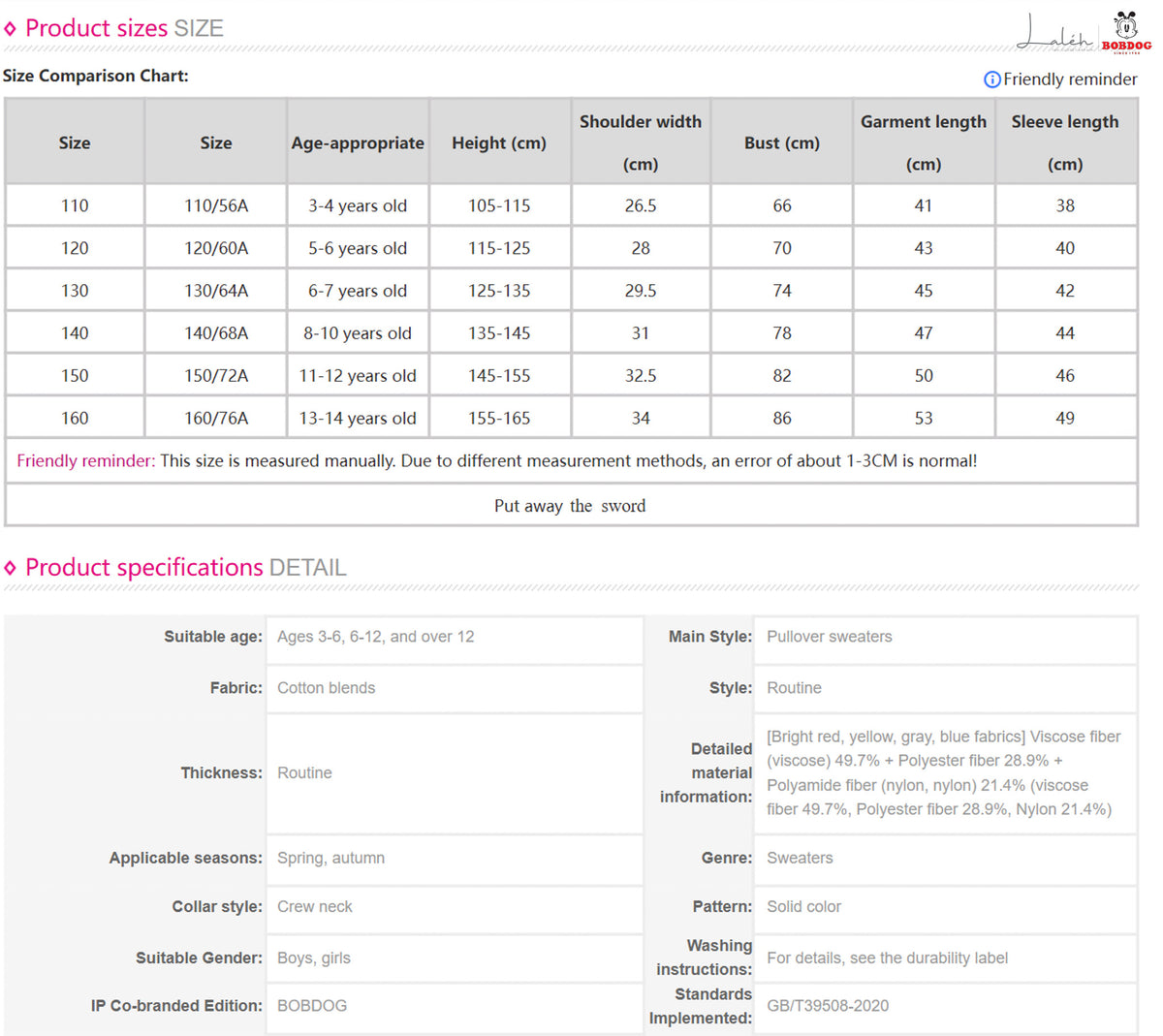
Task: Click garment length value 53
Action: click(x=924, y=419)
